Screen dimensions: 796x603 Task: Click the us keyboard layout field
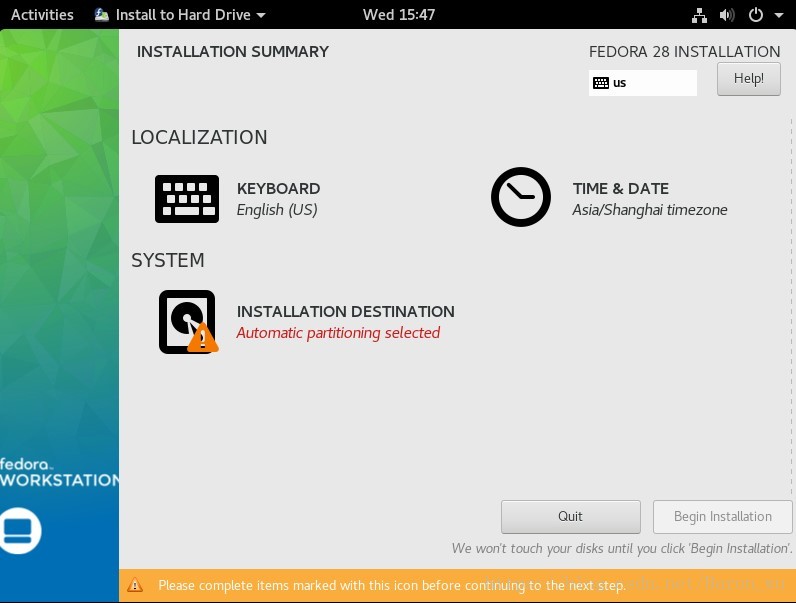coord(643,83)
